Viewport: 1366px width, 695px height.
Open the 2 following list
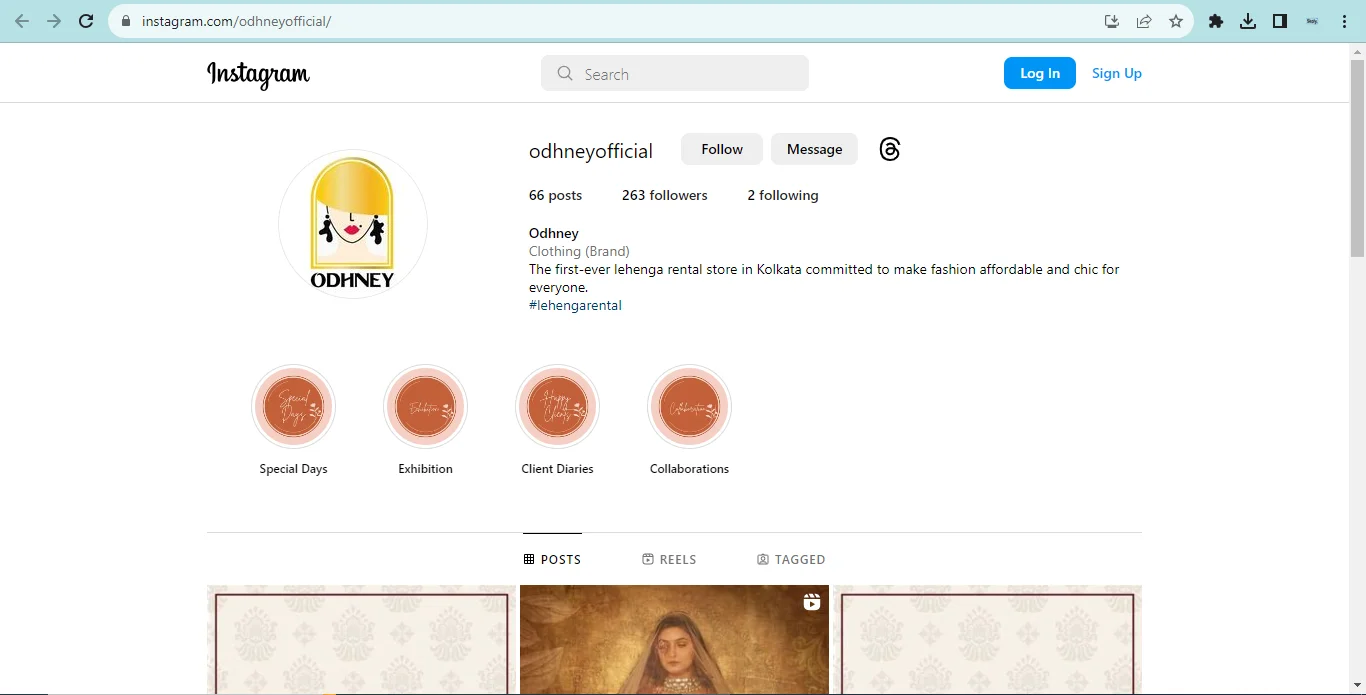click(x=783, y=195)
